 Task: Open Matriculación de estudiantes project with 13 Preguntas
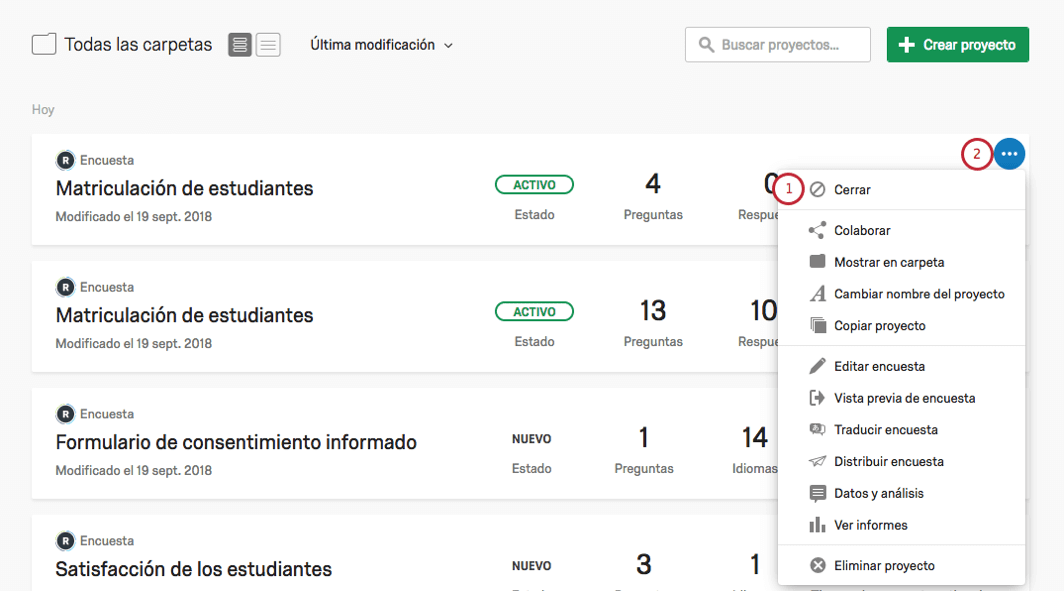[x=185, y=316]
